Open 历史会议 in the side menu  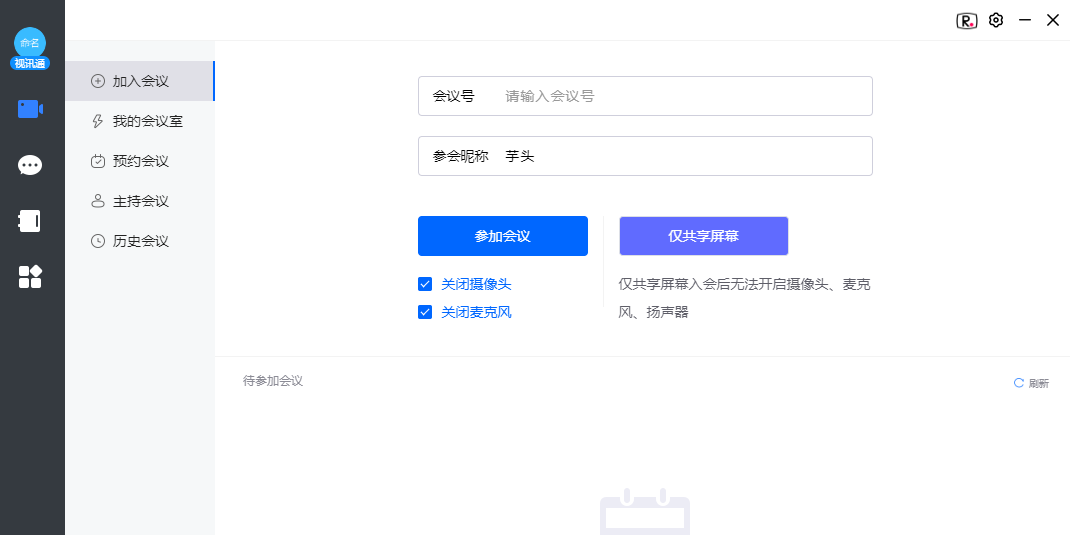tap(140, 241)
